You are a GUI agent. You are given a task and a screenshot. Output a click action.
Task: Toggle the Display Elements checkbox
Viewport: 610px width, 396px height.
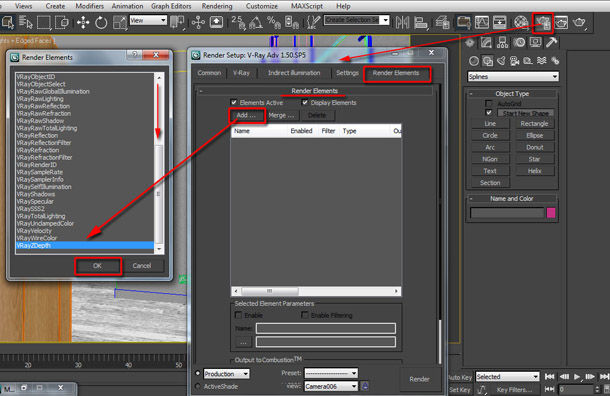(305, 102)
